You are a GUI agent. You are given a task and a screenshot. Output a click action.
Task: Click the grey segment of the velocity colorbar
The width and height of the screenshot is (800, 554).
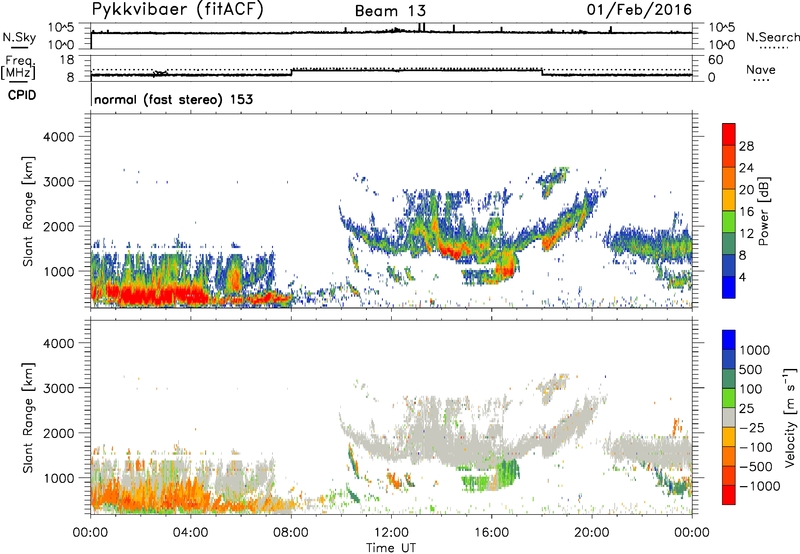729,417
